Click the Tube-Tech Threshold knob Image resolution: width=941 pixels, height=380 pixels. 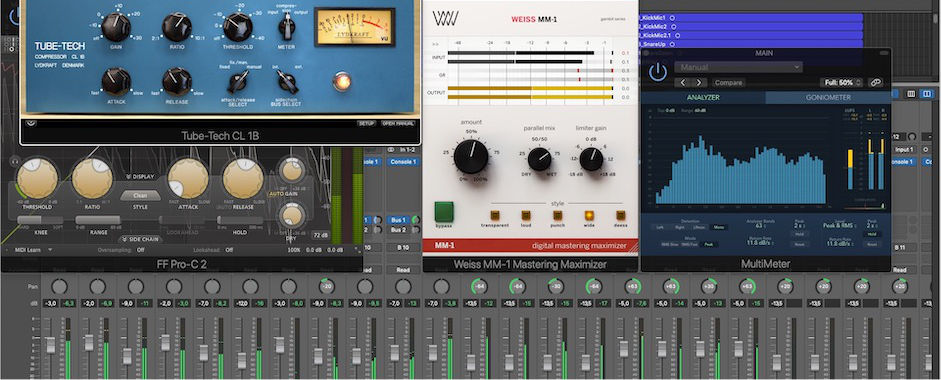[x=238, y=28]
